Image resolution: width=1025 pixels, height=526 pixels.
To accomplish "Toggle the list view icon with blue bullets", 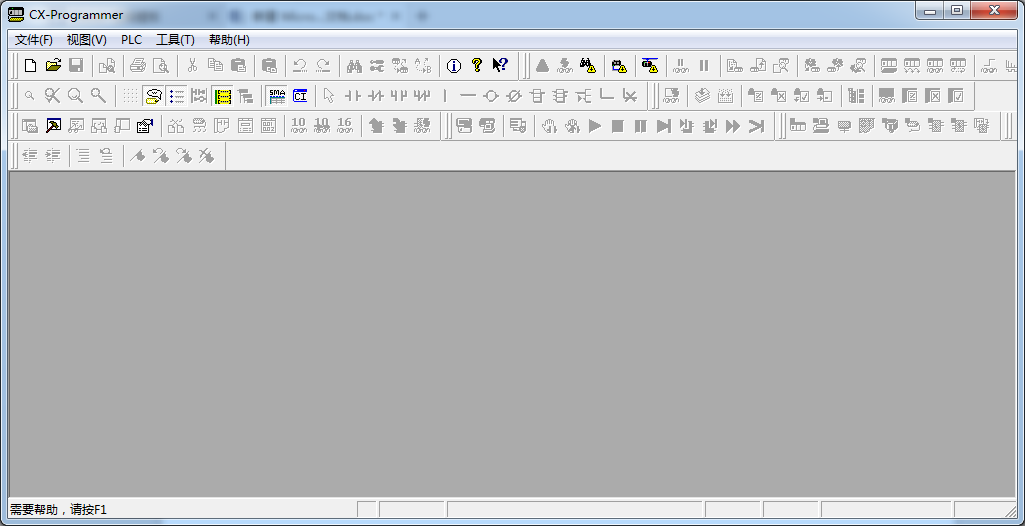I will (177, 96).
